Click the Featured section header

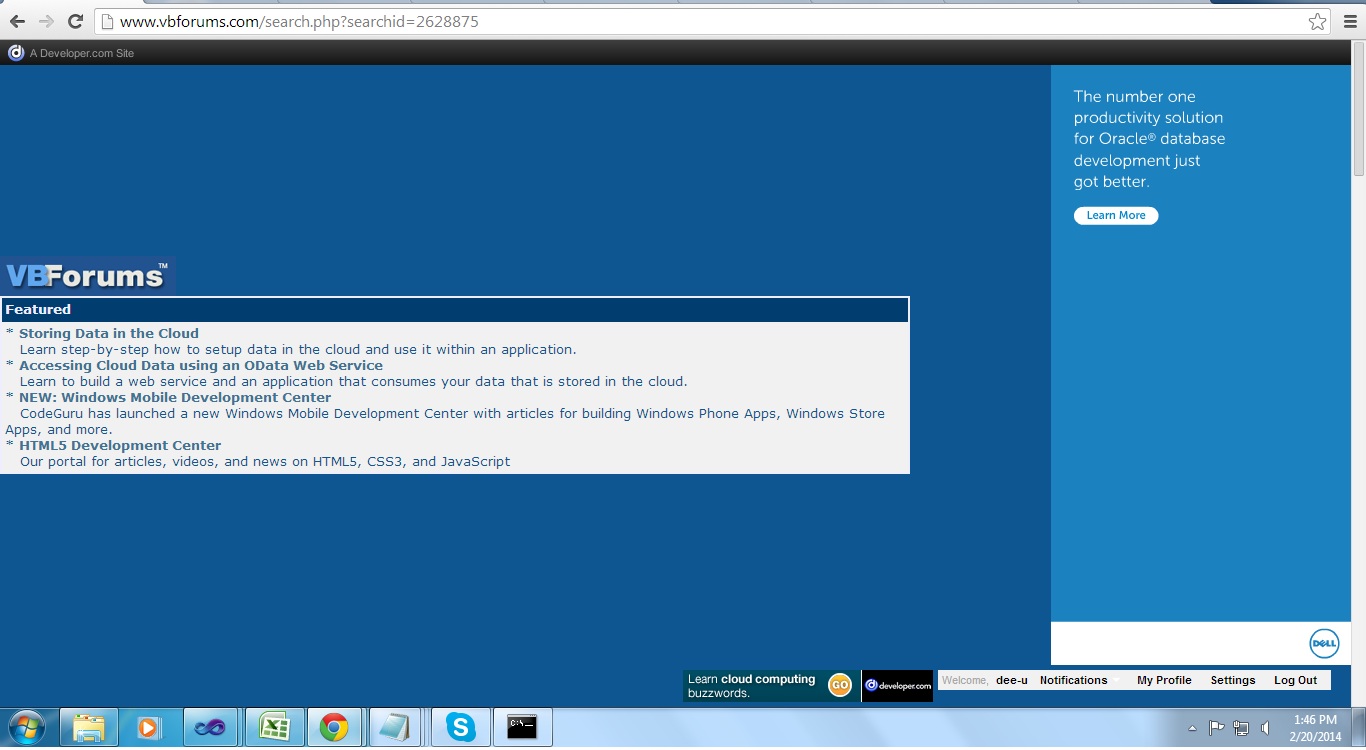click(455, 310)
